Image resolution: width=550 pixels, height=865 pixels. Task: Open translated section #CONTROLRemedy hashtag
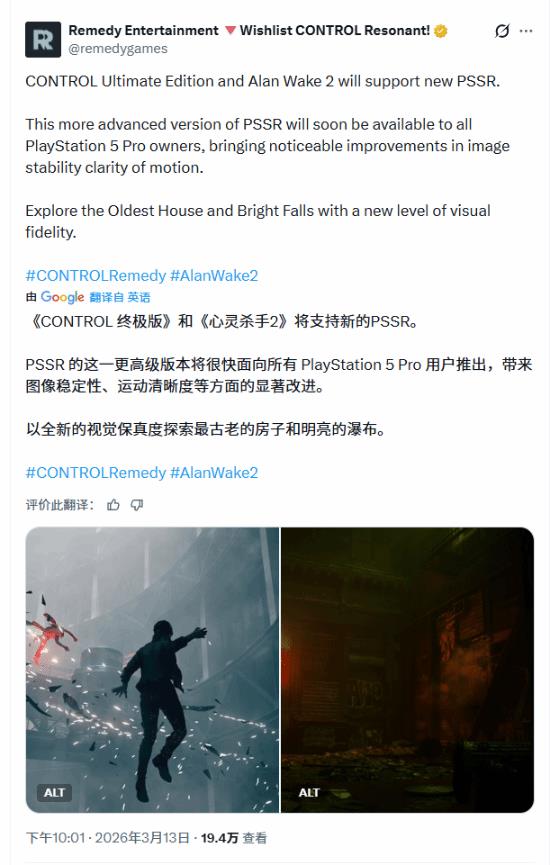[x=95, y=473]
